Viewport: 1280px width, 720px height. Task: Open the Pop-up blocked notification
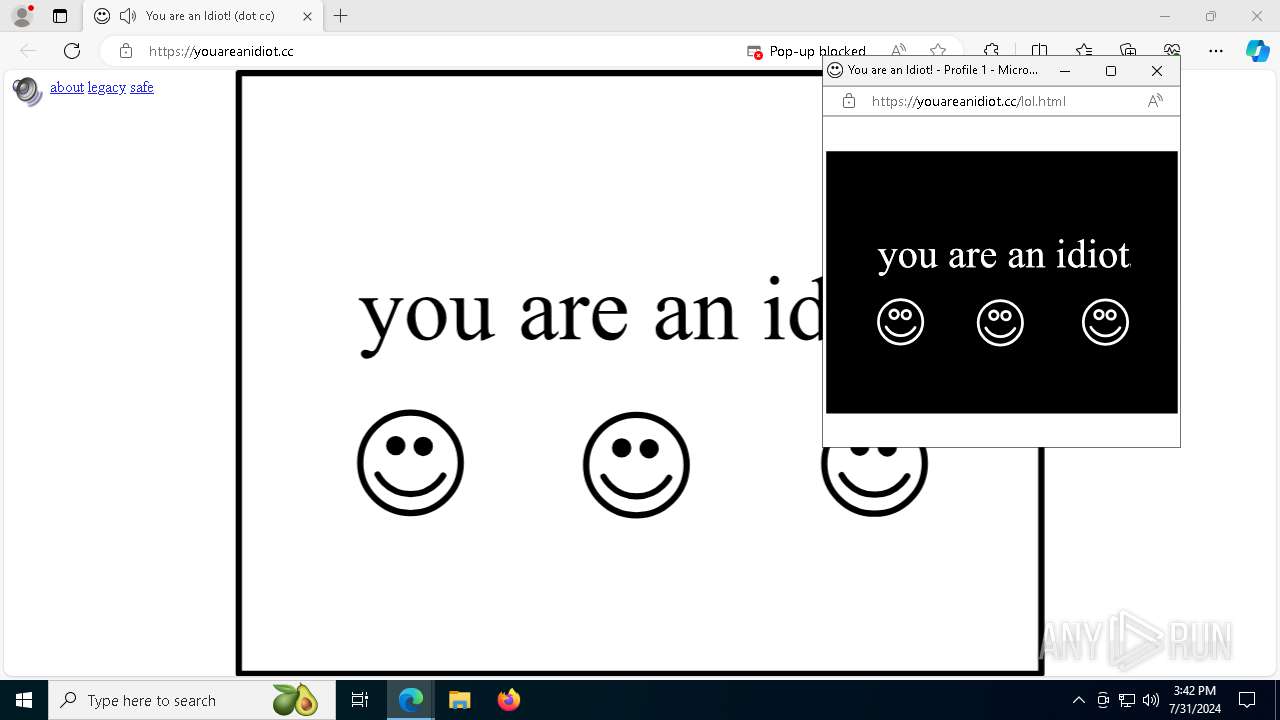806,51
